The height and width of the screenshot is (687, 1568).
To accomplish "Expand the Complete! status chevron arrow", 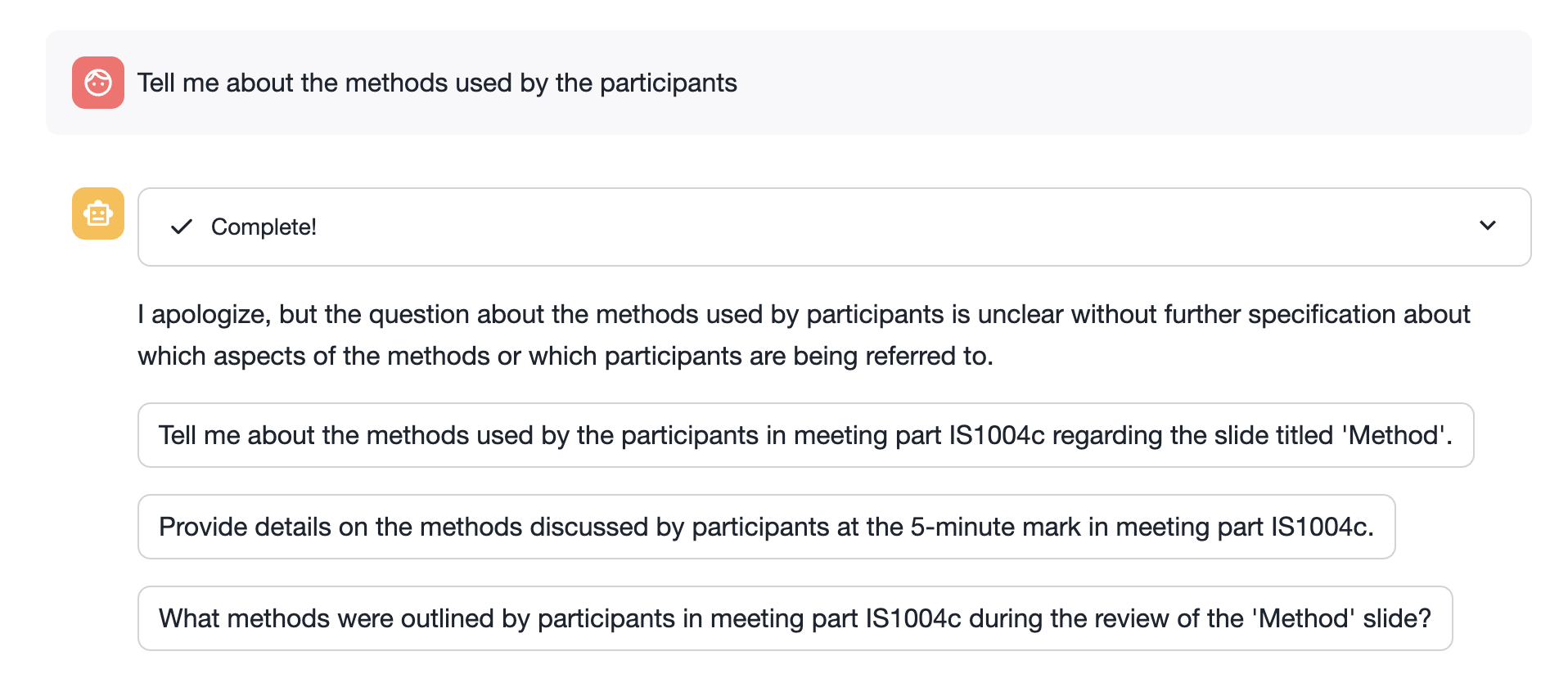I will tap(1487, 226).
